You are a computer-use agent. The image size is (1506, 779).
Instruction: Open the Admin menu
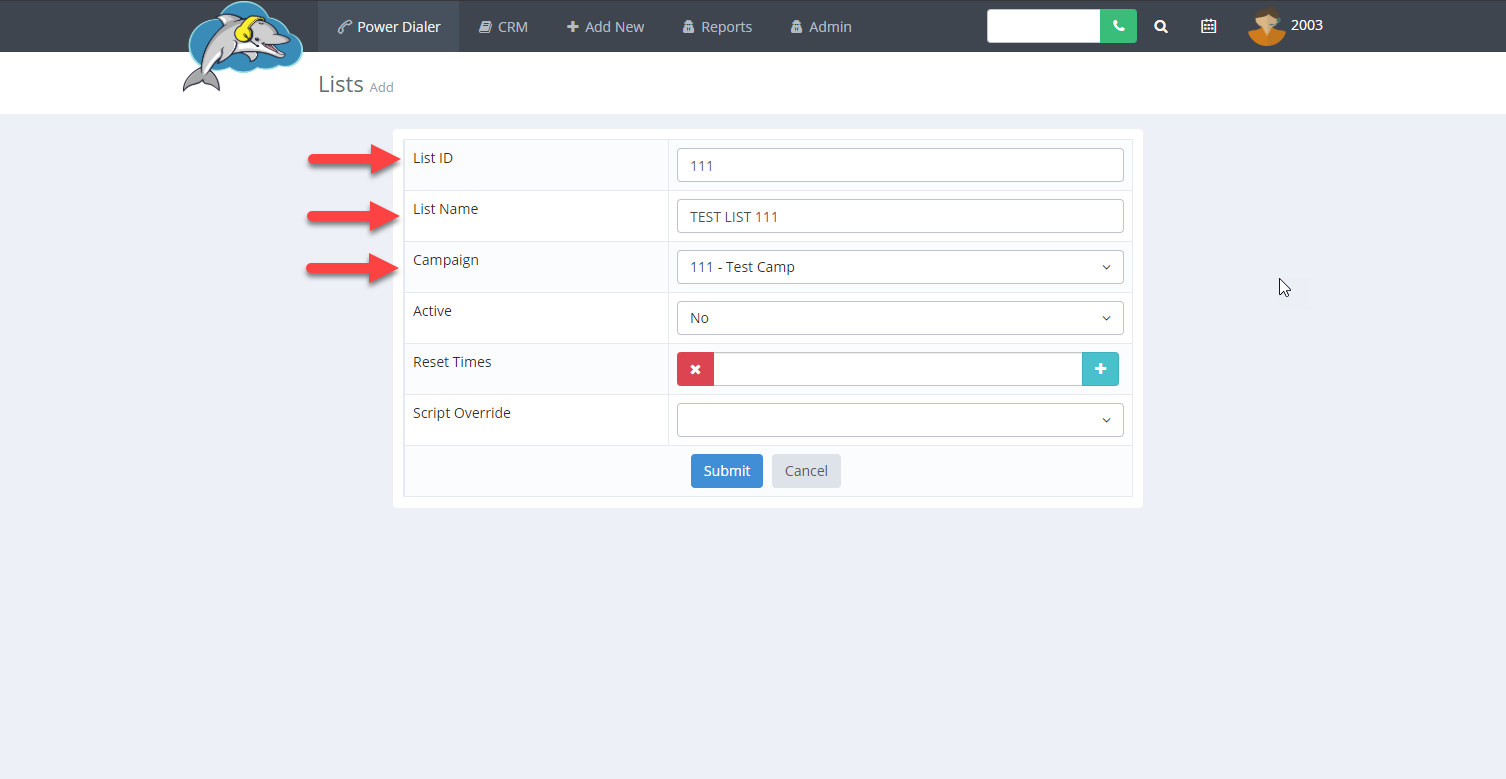coord(821,26)
